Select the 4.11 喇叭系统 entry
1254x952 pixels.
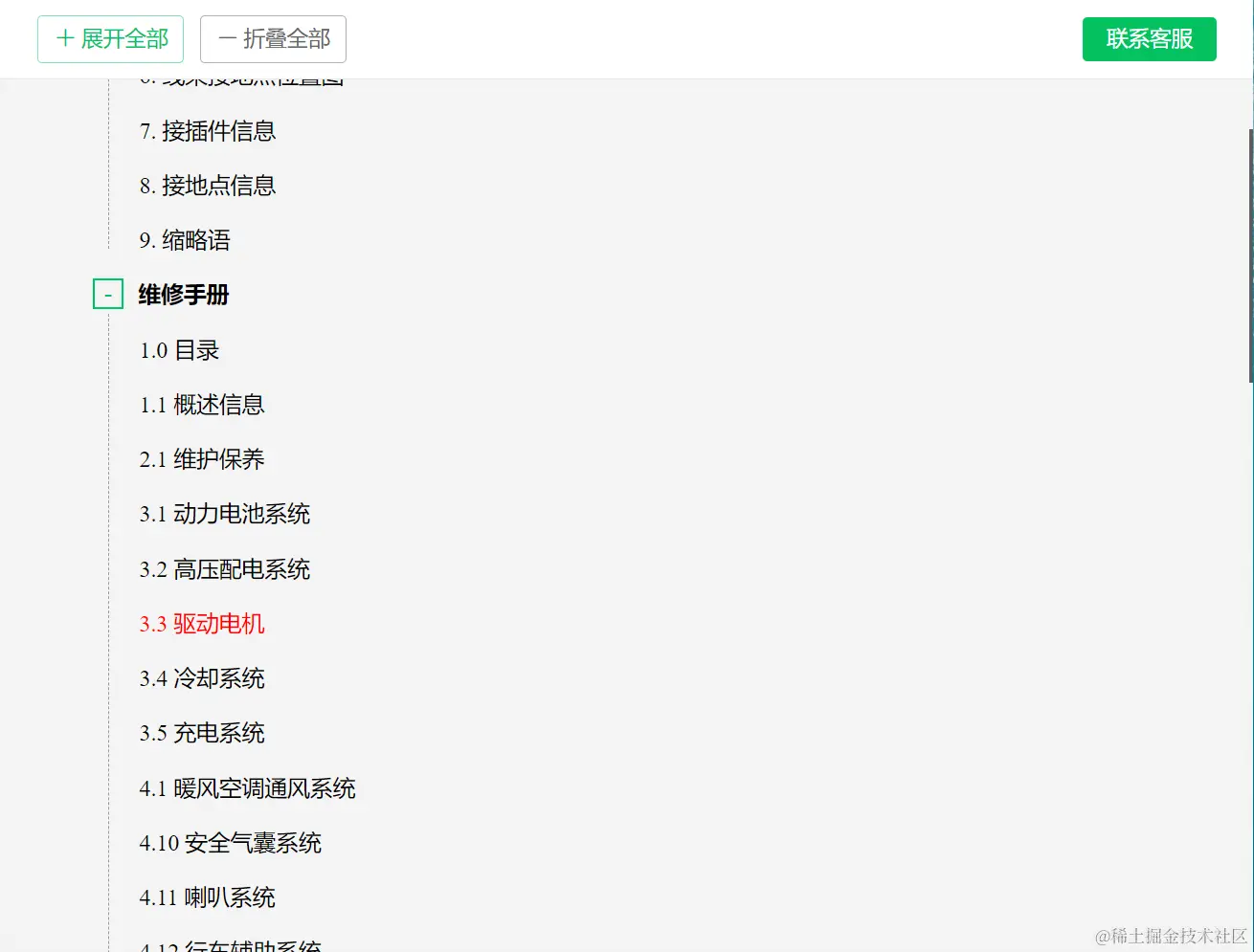207,897
